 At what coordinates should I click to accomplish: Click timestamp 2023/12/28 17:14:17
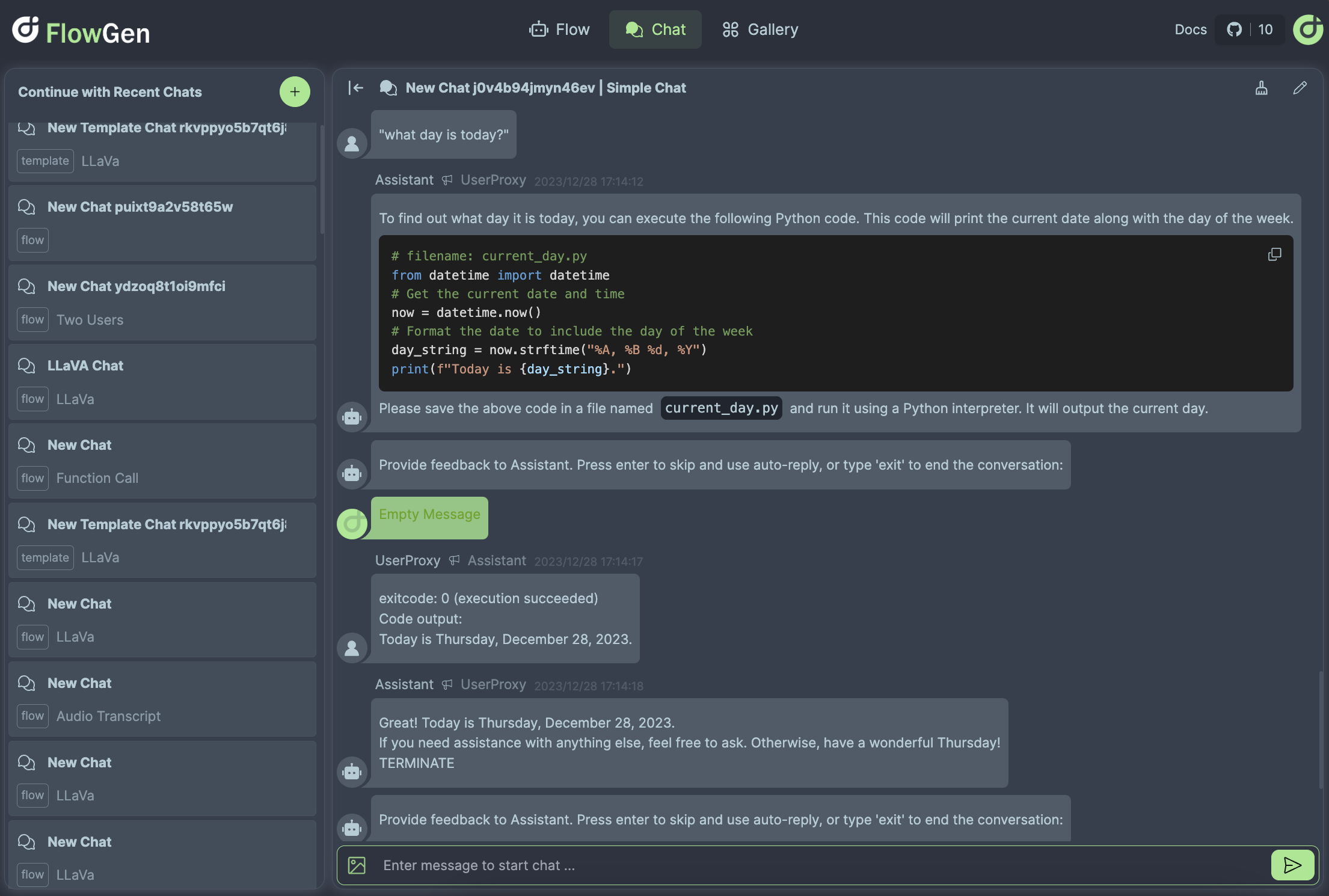pos(589,562)
